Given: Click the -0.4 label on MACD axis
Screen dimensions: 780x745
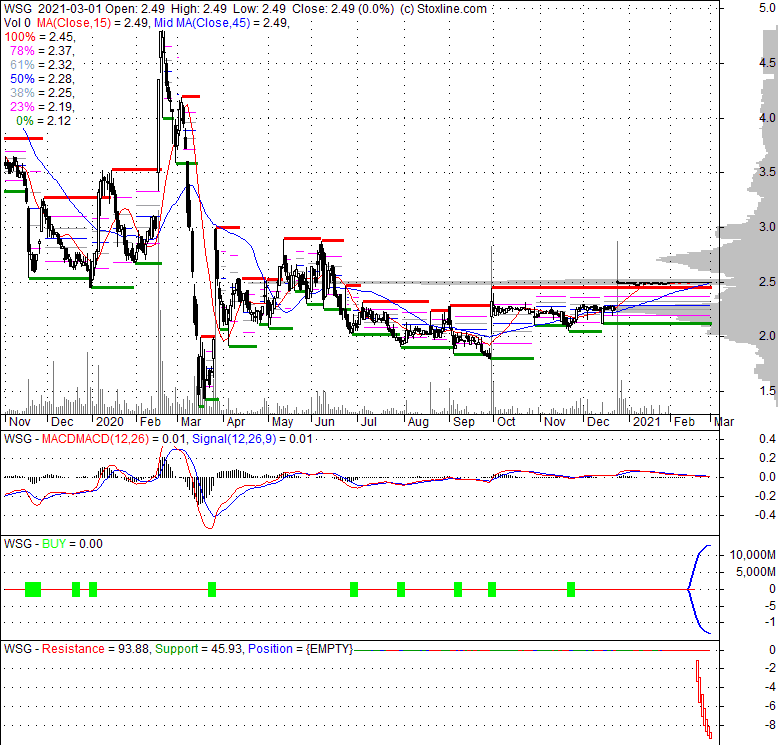Looking at the screenshot, I should (765, 515).
